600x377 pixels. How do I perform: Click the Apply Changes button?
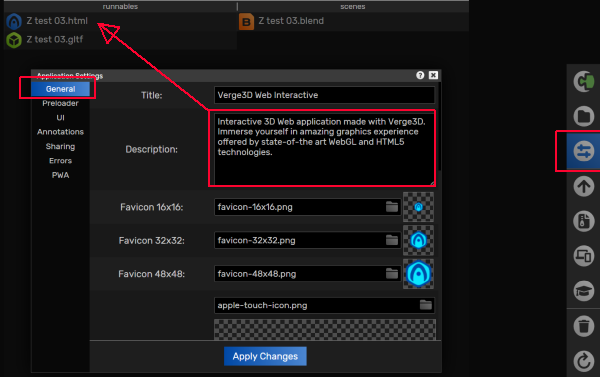point(265,356)
